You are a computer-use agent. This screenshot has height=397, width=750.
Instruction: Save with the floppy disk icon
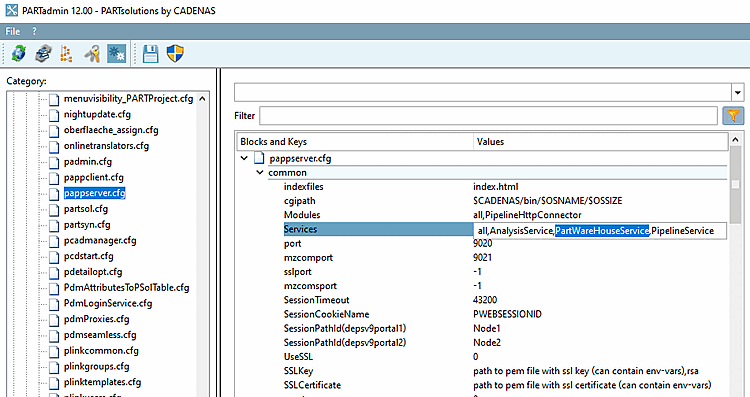click(151, 53)
